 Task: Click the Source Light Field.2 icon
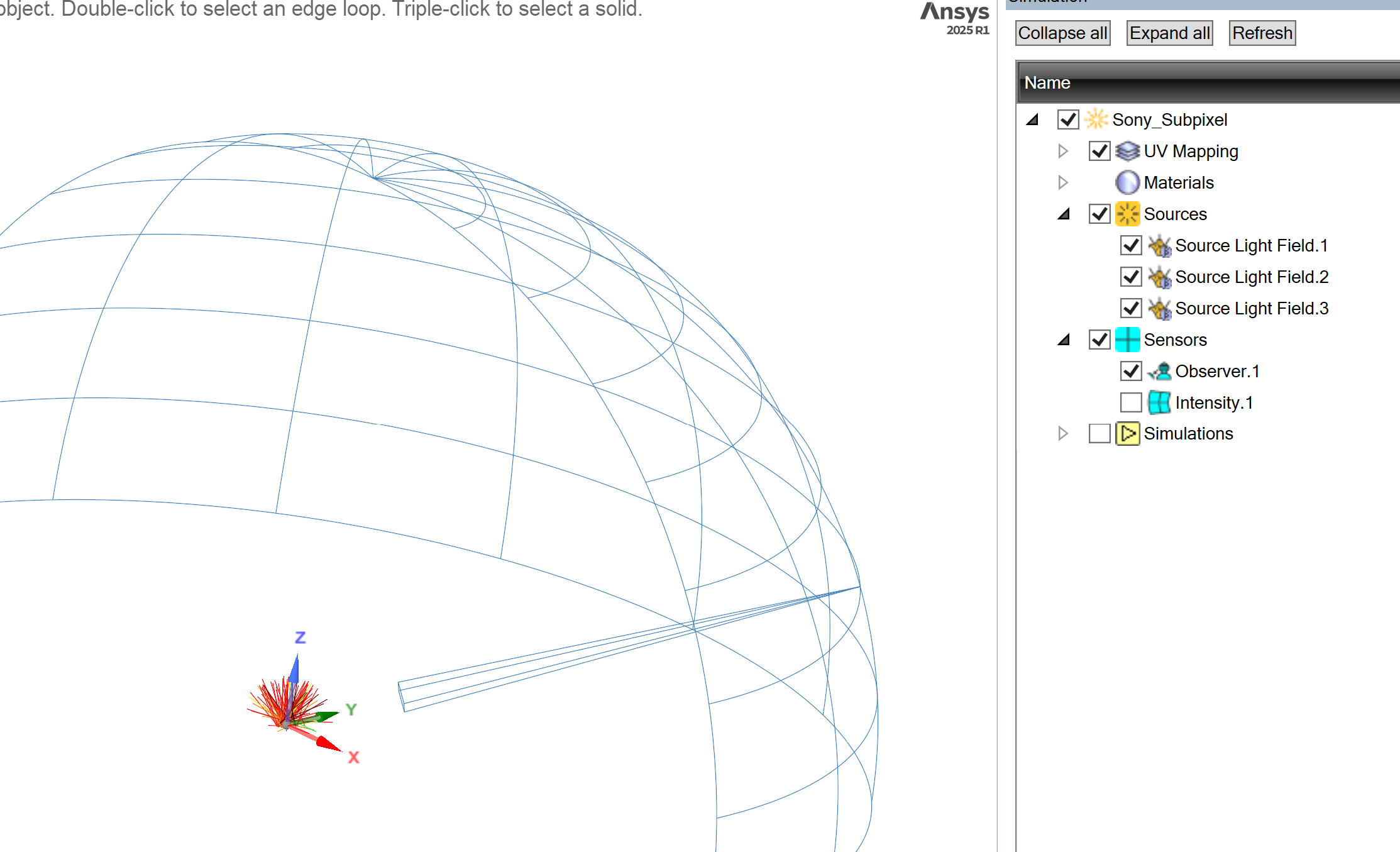(x=1159, y=277)
